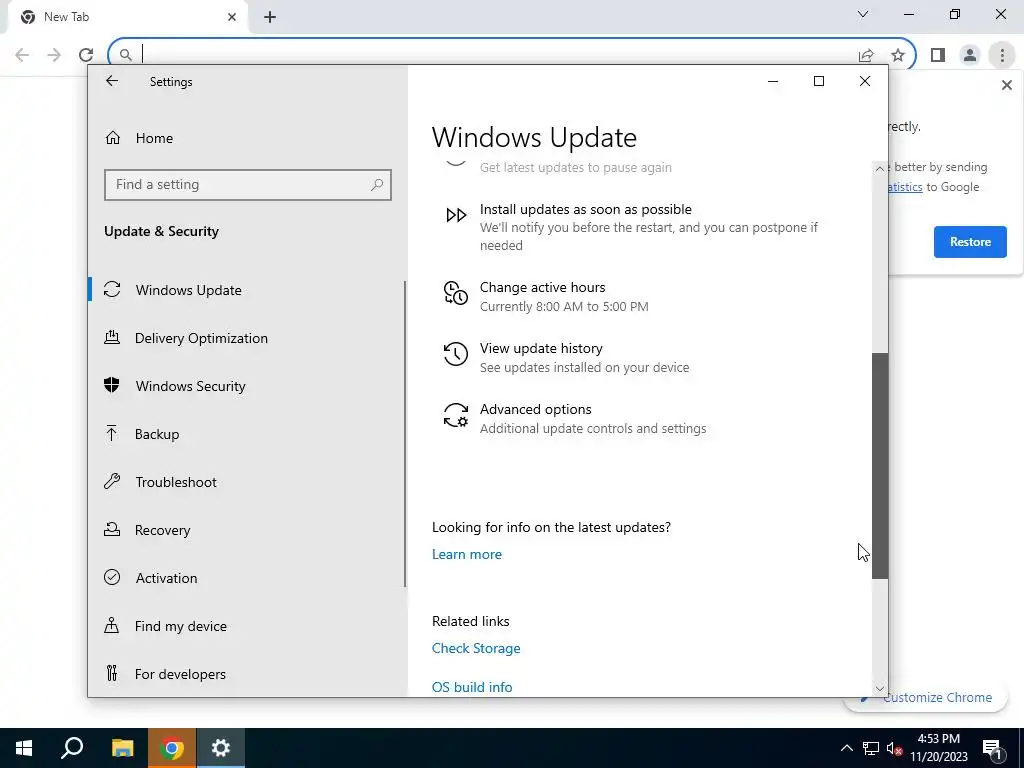1024x768 pixels.
Task: Go back using Settings back arrow
Action: (x=112, y=81)
